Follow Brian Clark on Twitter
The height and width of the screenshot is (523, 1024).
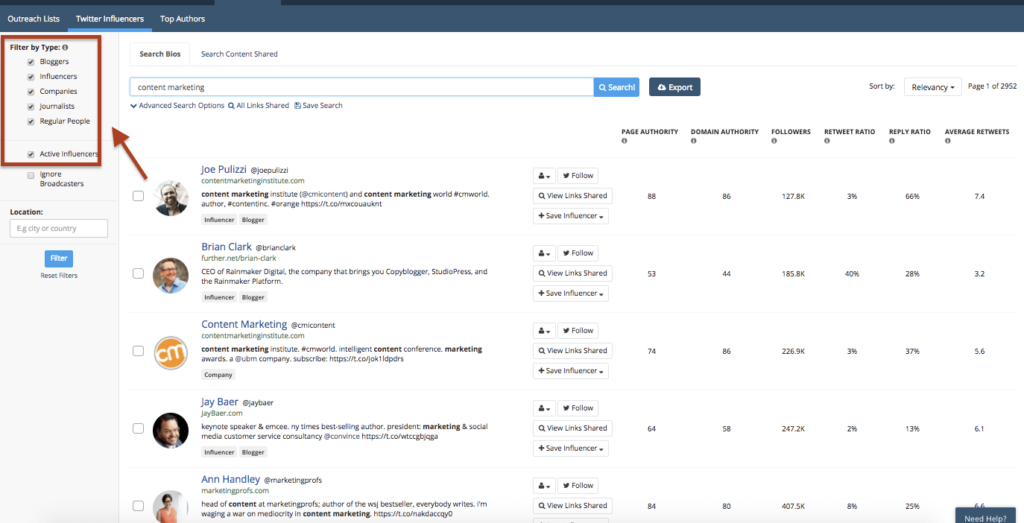[577, 253]
